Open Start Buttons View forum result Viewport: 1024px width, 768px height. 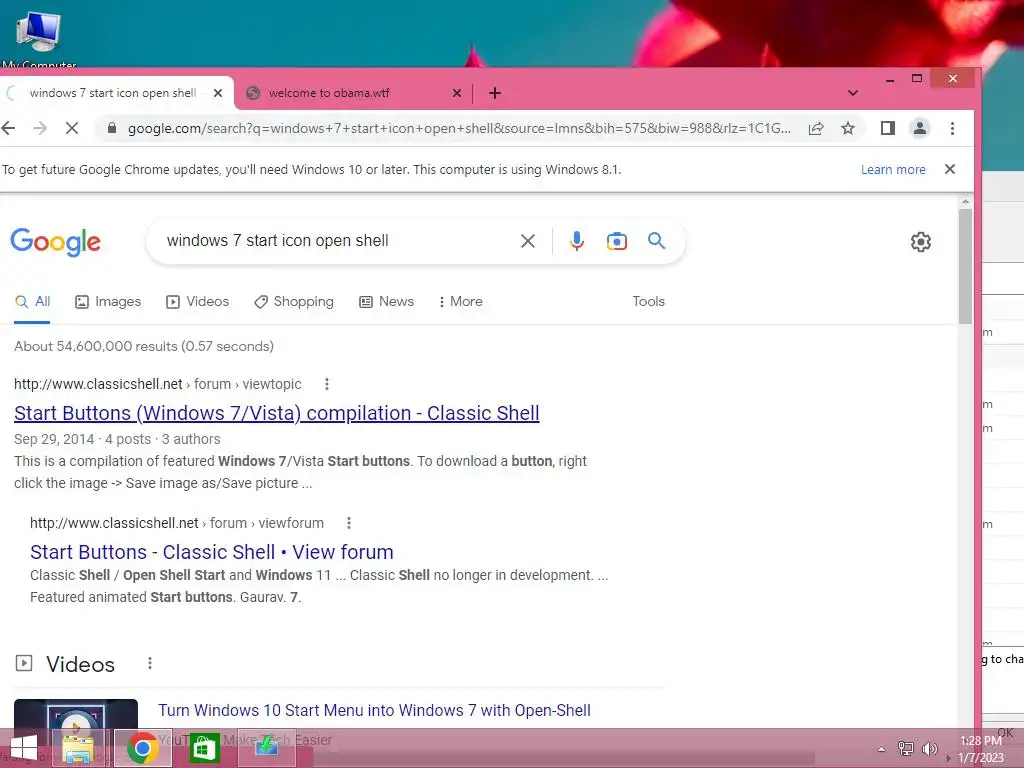212,552
